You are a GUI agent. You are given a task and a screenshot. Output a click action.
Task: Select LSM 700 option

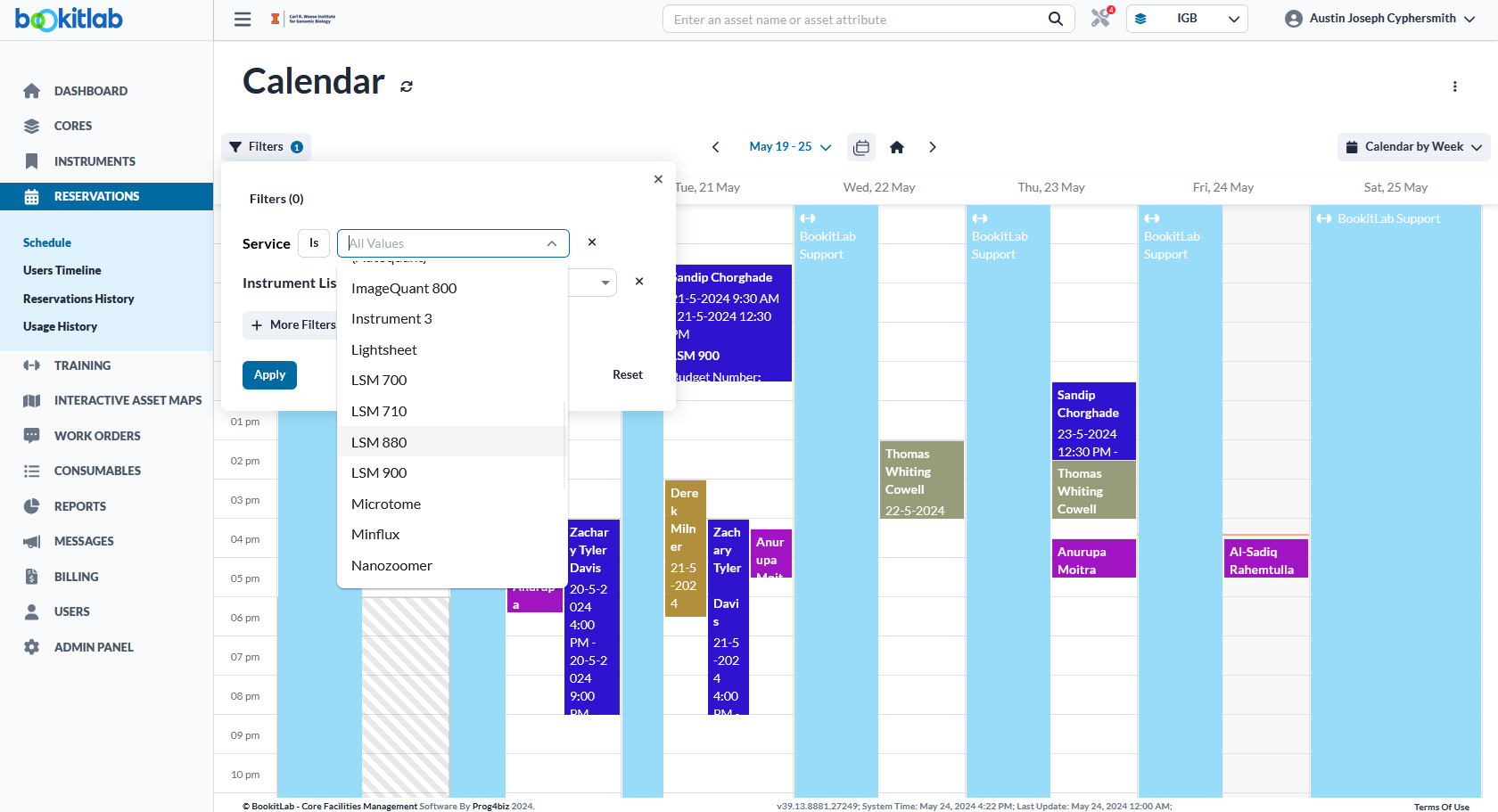pyautogui.click(x=452, y=381)
